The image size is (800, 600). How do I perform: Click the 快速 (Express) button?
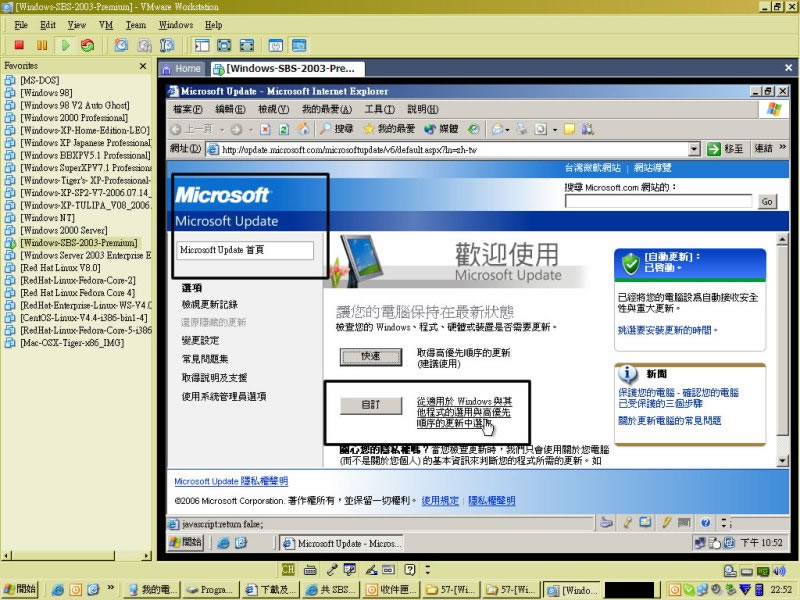pos(370,357)
